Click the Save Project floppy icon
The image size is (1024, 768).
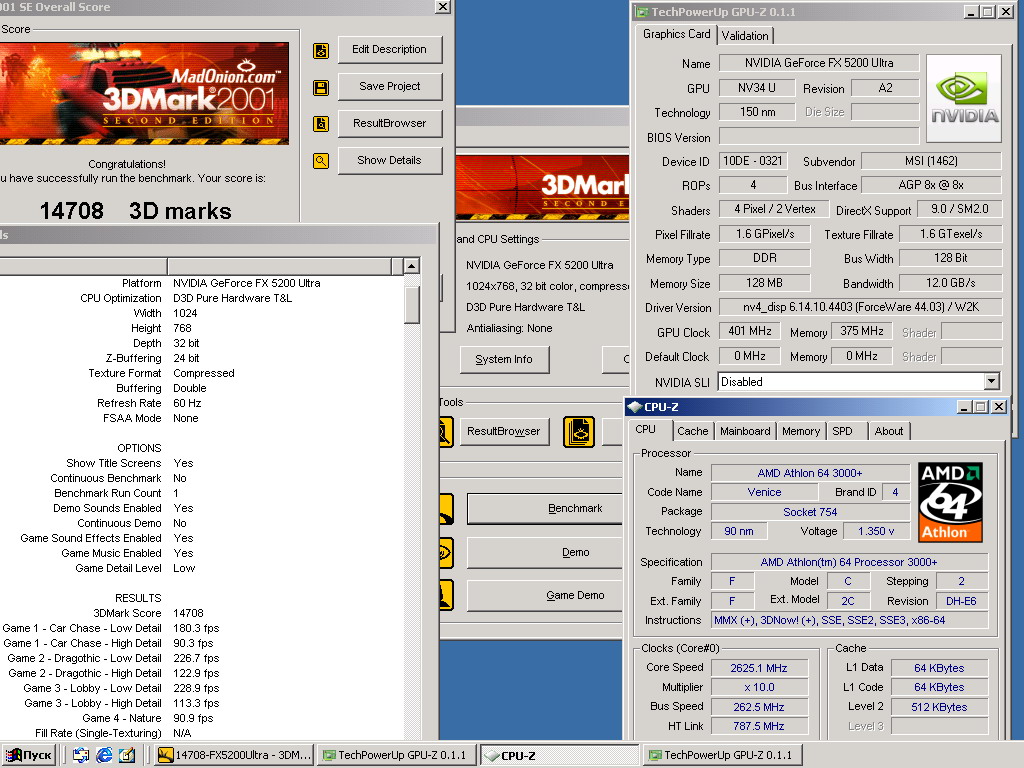tap(321, 88)
